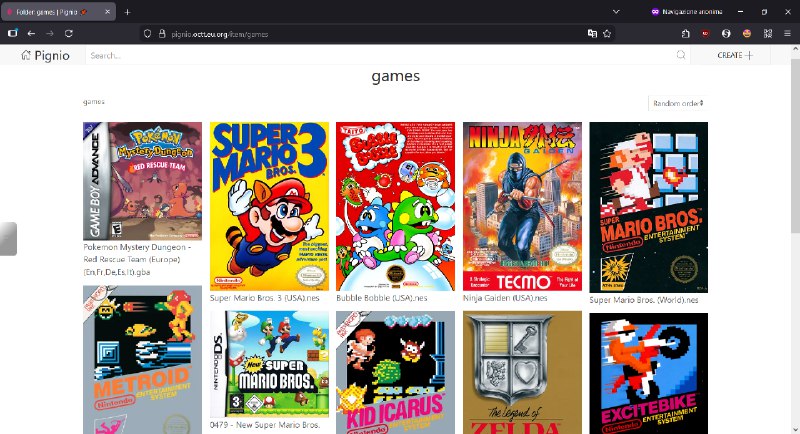Reload the page with browser refresh icon

[68, 33]
